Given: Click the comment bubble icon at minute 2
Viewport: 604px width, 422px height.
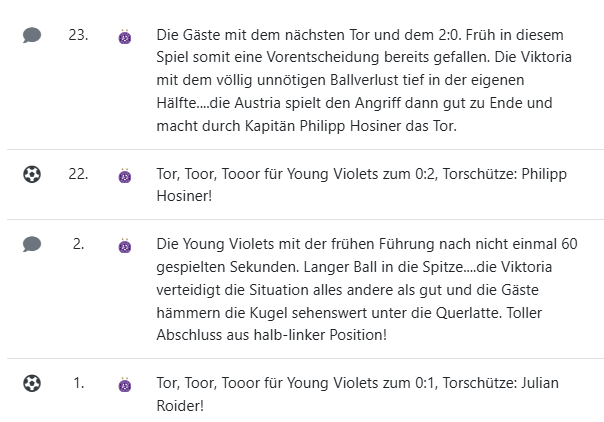Looking at the screenshot, I should click(x=32, y=244).
